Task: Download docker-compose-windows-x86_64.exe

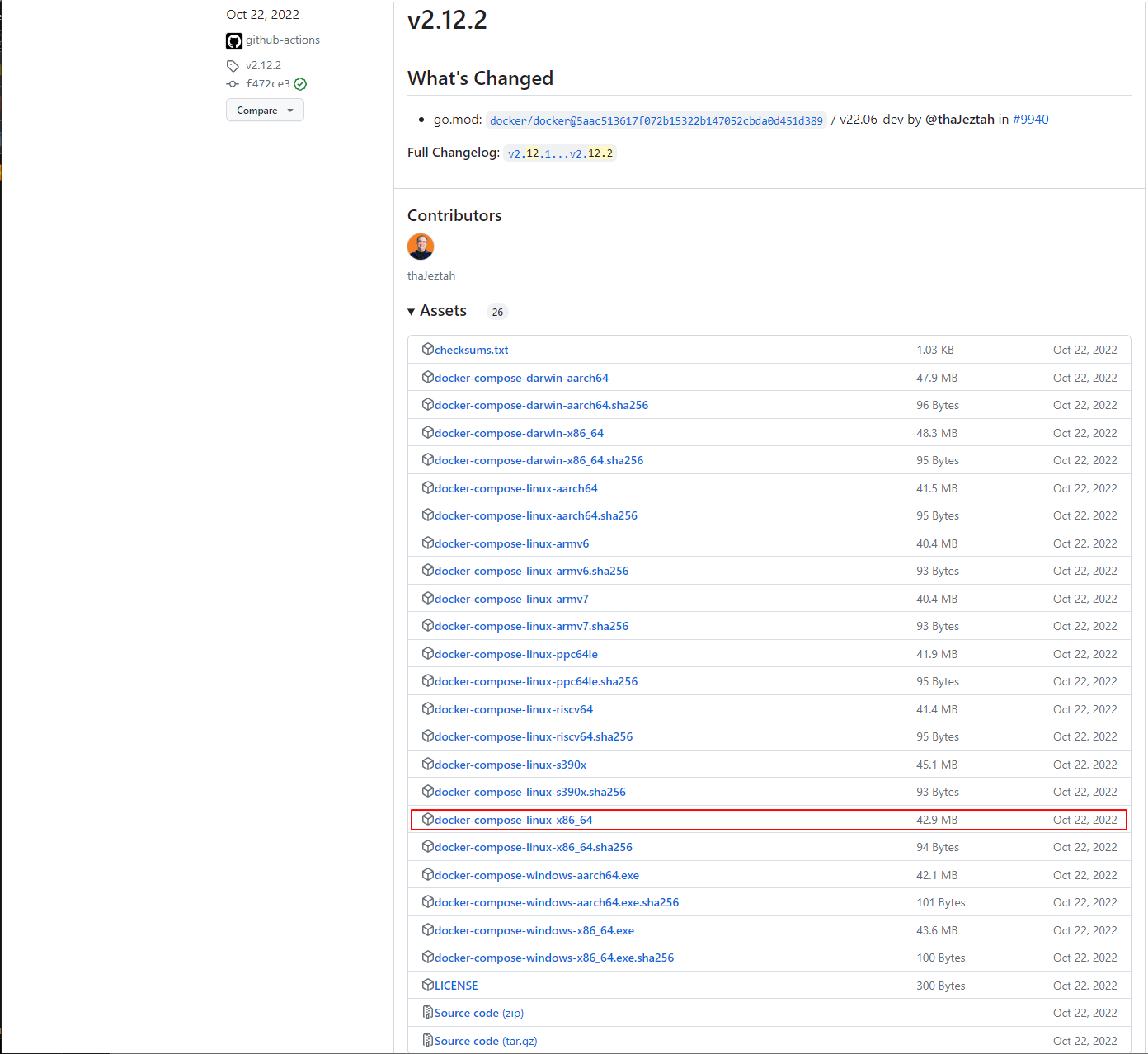Action: [x=534, y=930]
